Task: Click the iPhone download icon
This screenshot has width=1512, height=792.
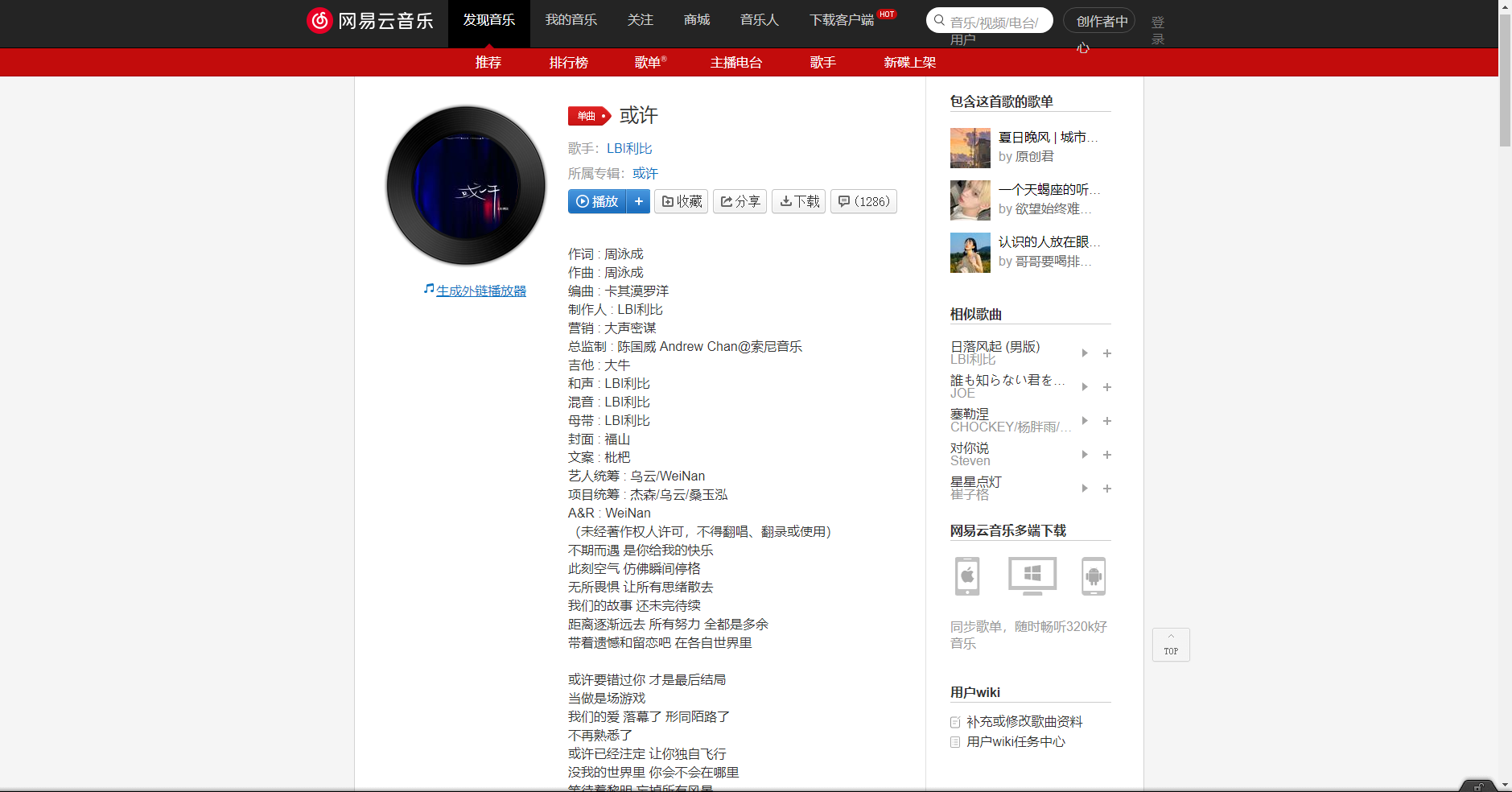Action: click(966, 576)
